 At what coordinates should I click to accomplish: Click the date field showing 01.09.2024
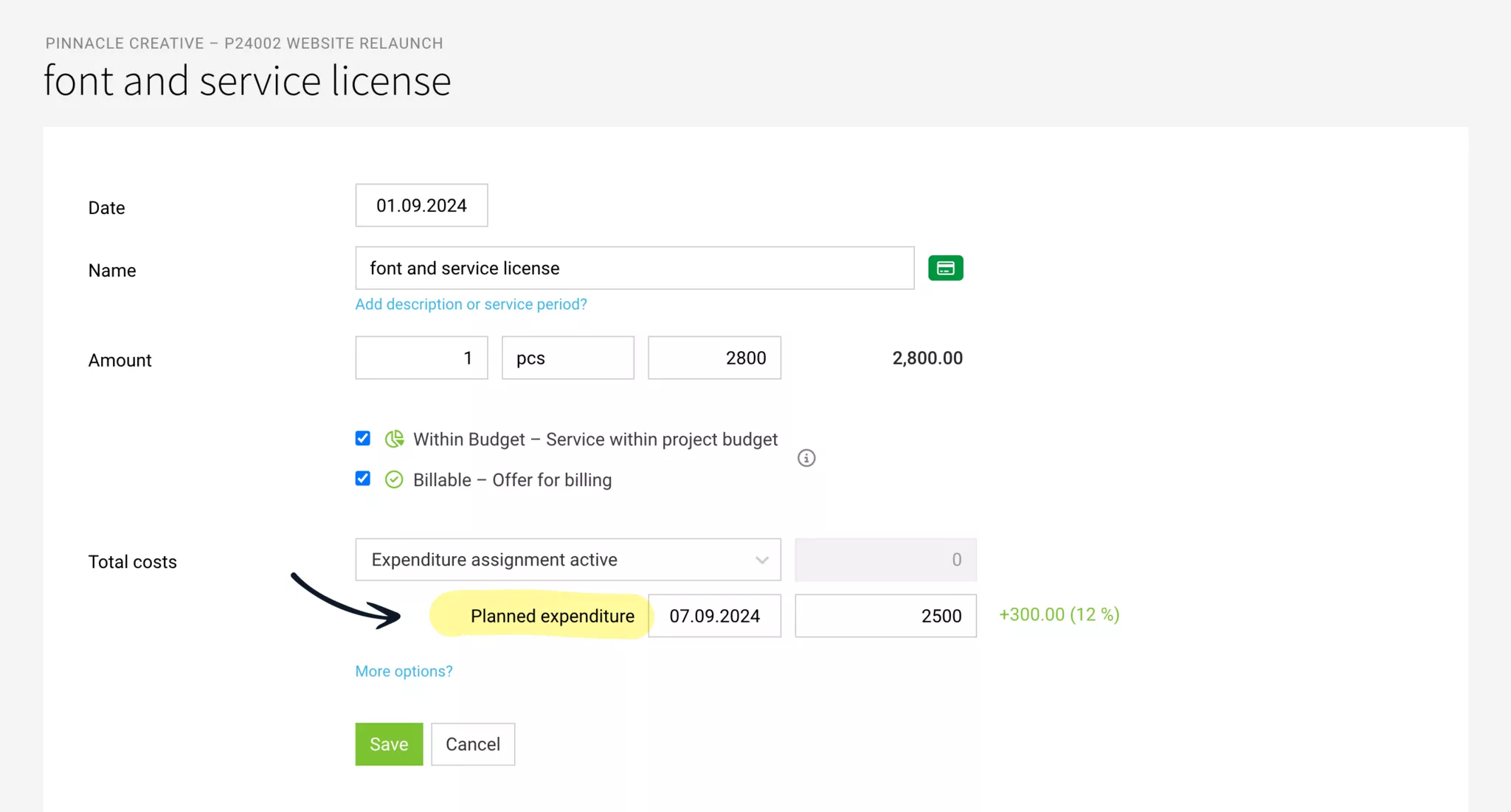(421, 206)
